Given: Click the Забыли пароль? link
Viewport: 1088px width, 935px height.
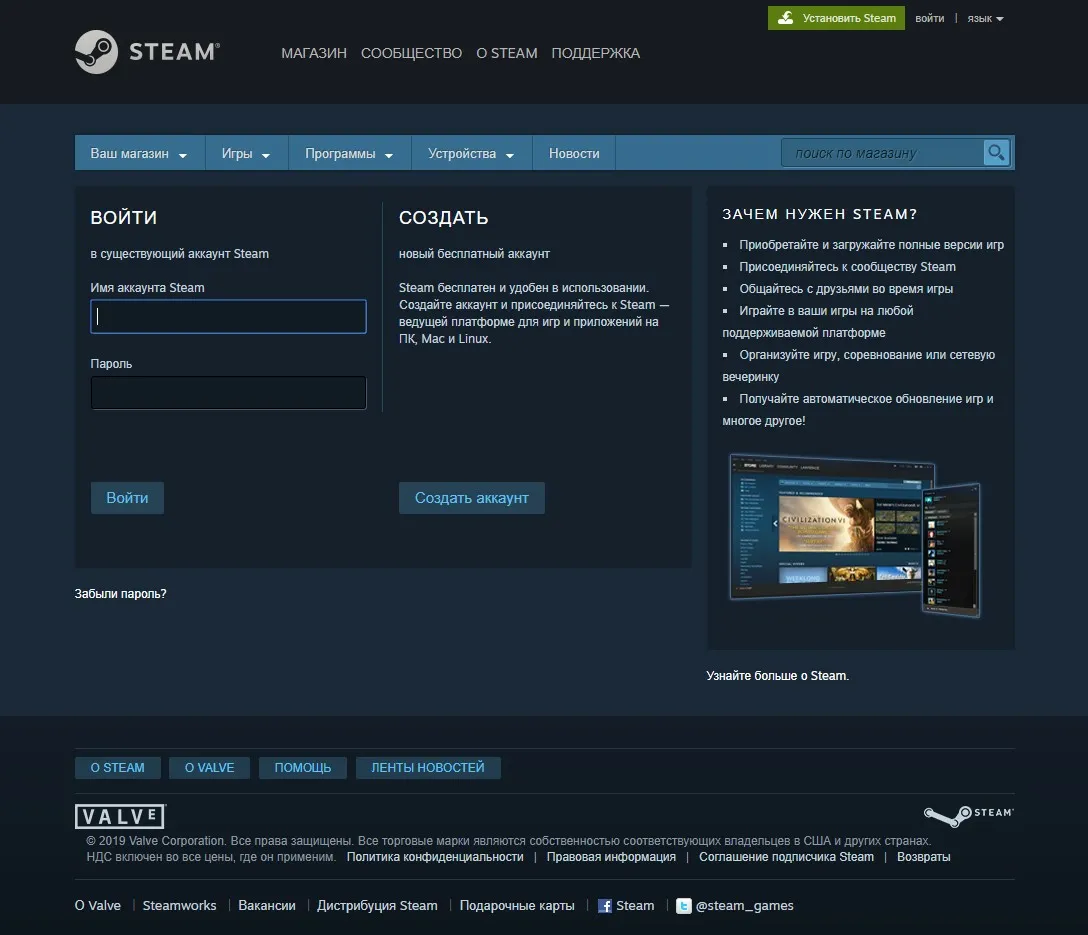Looking at the screenshot, I should [121, 594].
